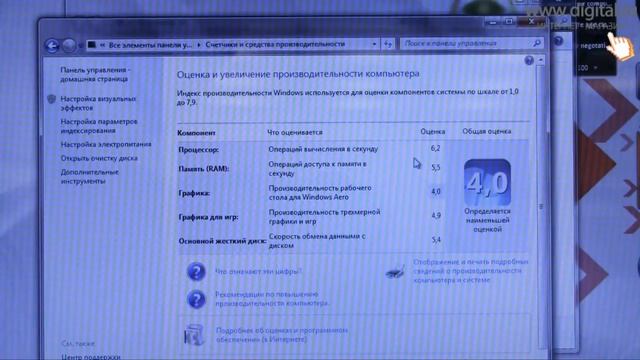Click the scroll-up arrow of the vertical scrollbar
640x360 pixels.
[541, 60]
